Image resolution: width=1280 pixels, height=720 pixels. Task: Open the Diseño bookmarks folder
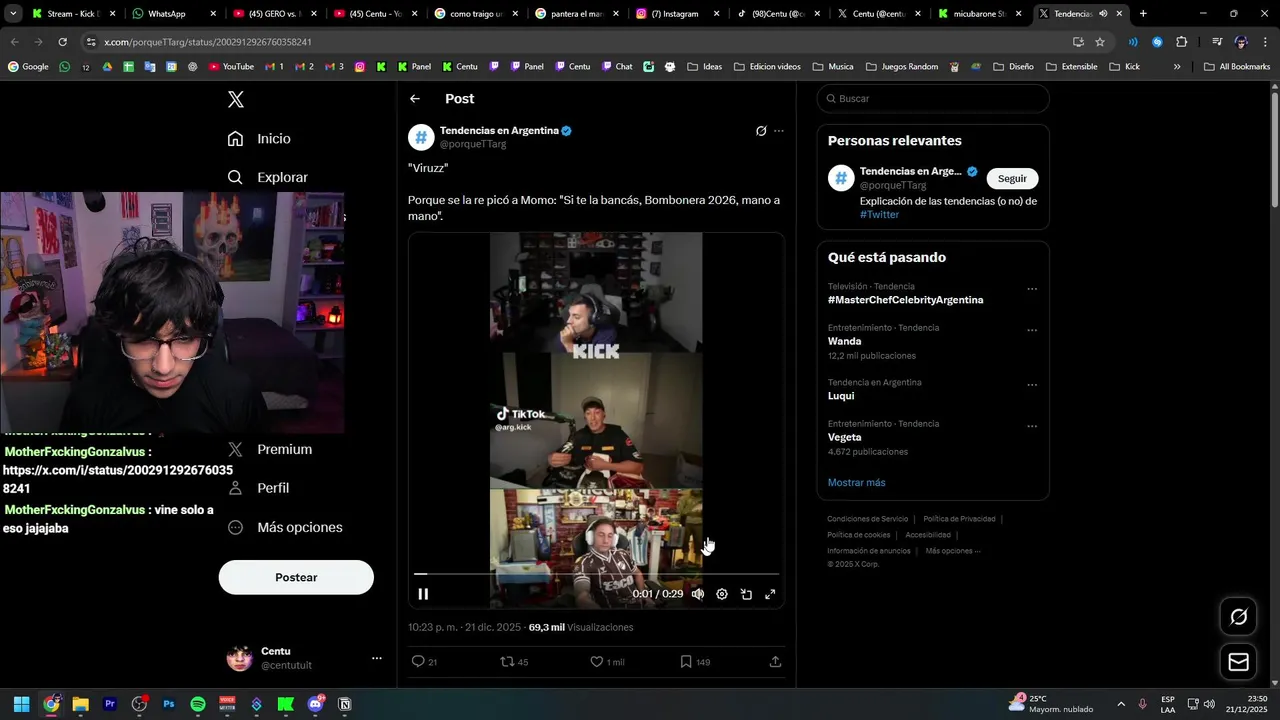[1013, 67]
